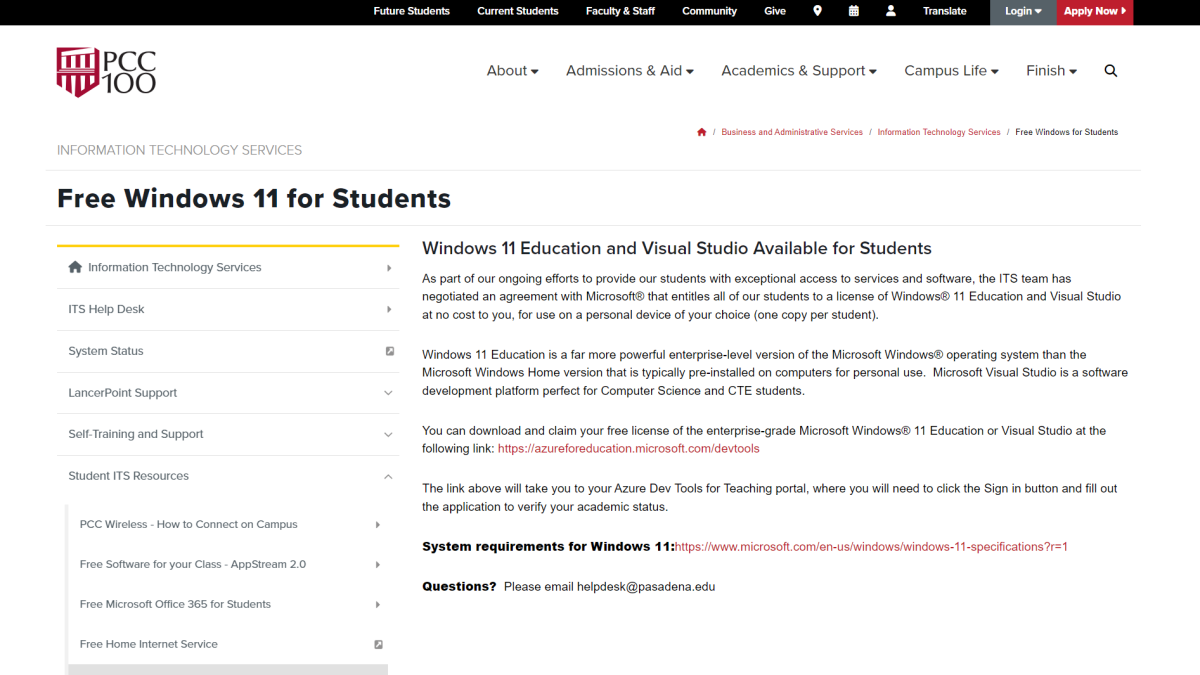Click the person directory icon
Viewport: 1200px width, 675px height.
tap(891, 11)
